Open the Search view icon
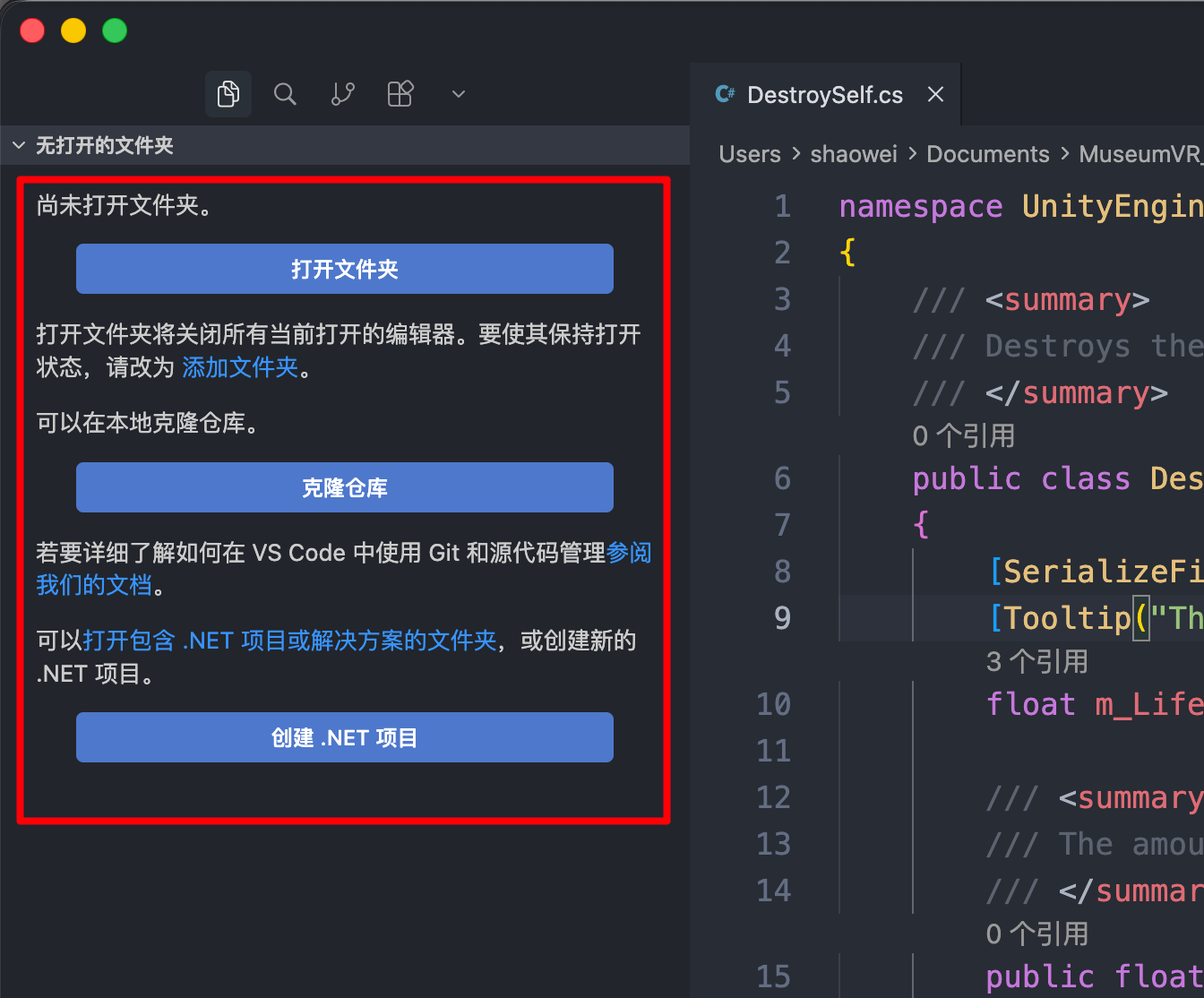Viewport: 1204px width, 998px height. 285,93
